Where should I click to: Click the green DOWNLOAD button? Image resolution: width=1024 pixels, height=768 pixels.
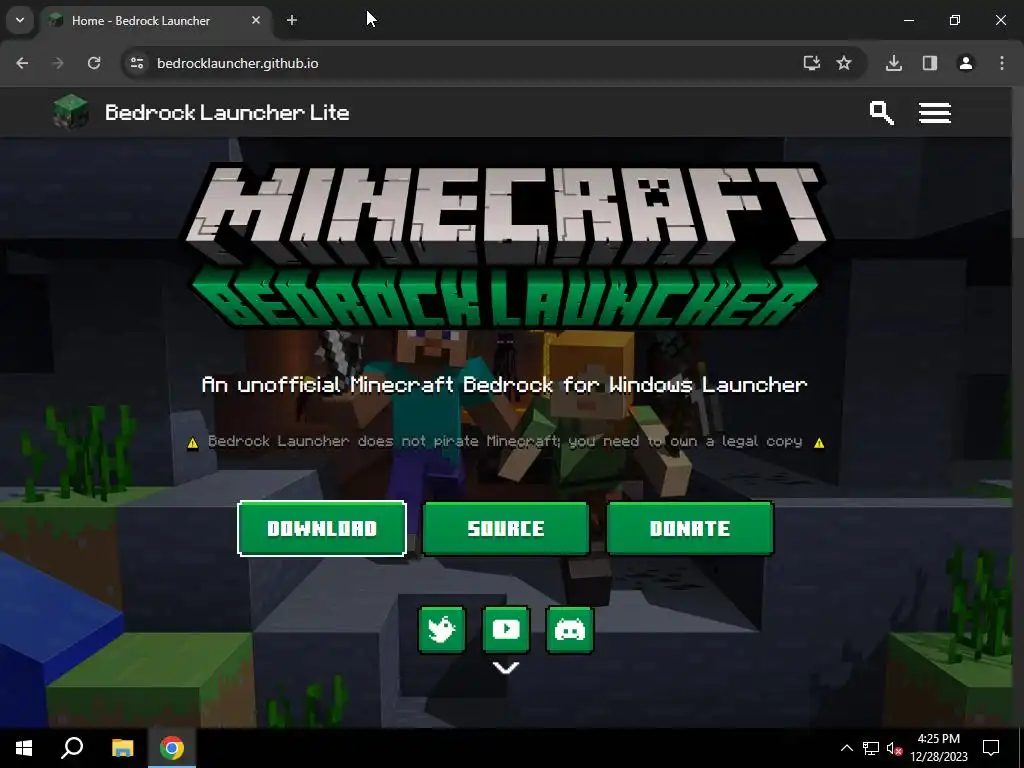(x=322, y=528)
